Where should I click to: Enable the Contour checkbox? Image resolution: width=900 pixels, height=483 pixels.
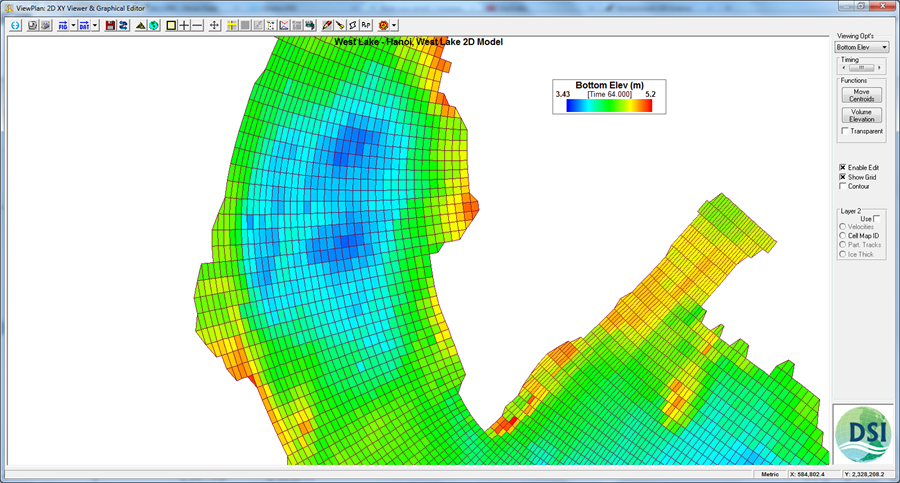point(843,186)
